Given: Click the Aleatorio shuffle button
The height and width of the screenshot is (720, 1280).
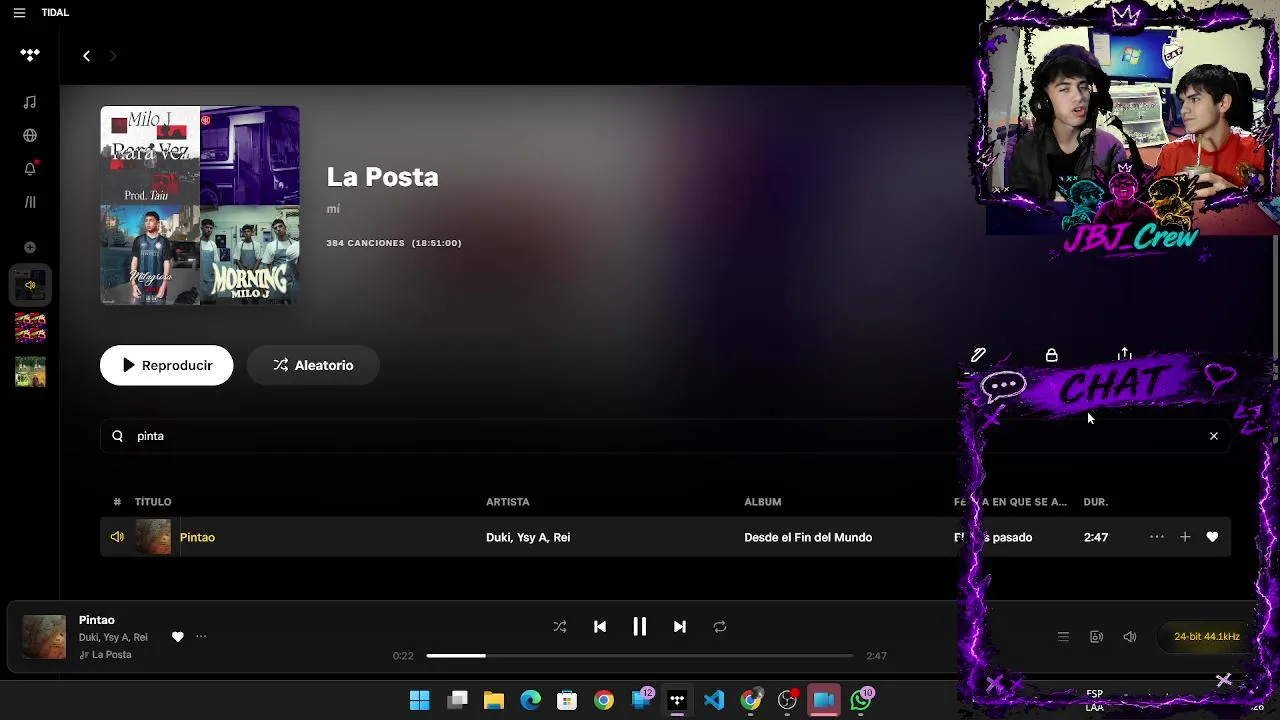Looking at the screenshot, I should point(313,365).
